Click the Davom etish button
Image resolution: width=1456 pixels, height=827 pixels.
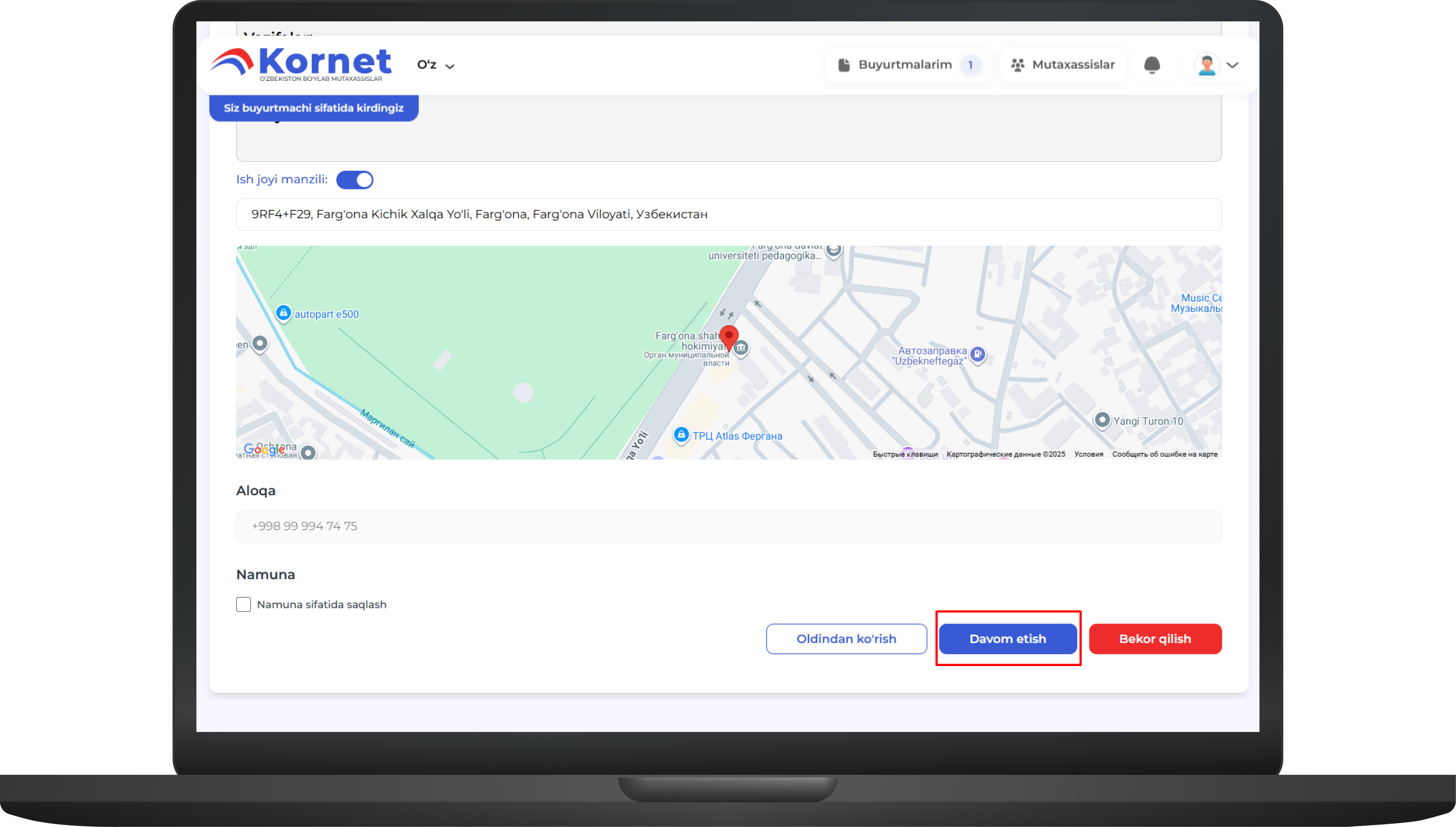1007,638
